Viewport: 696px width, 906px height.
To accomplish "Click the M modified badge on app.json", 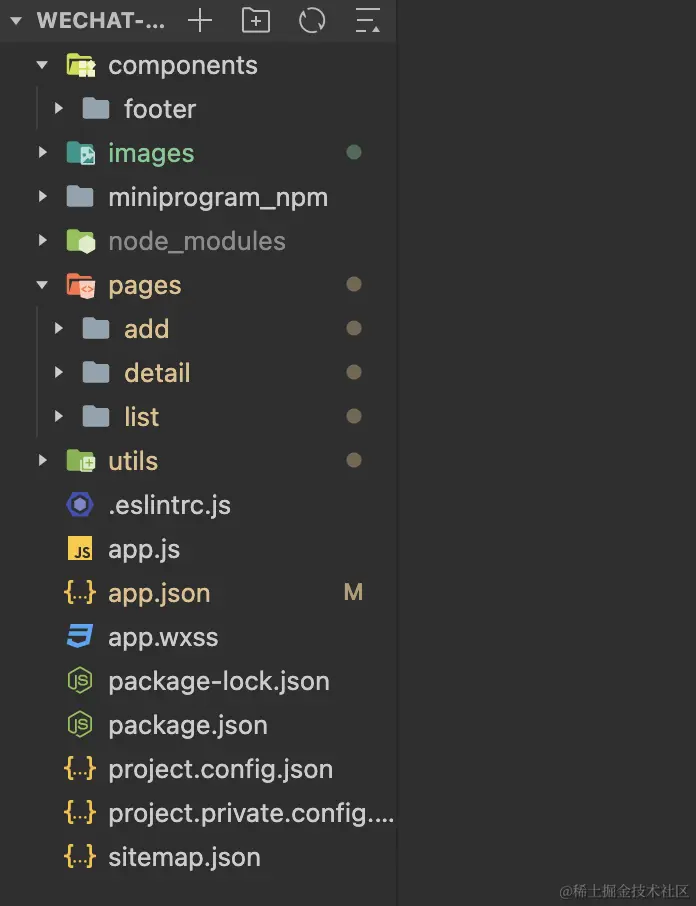I will pos(353,592).
